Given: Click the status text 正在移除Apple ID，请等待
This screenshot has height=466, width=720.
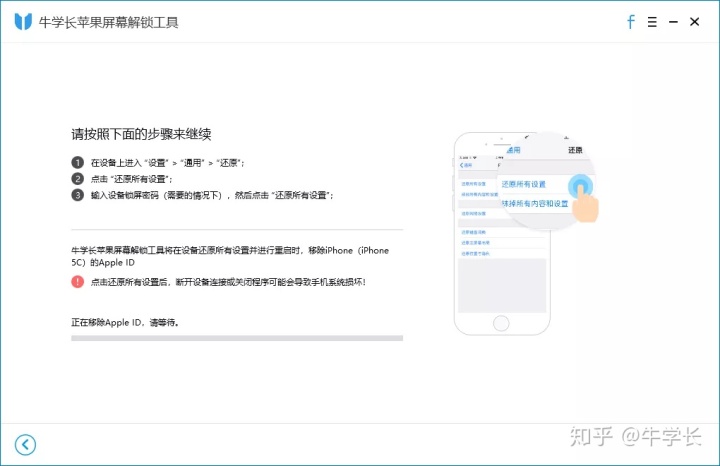Looking at the screenshot, I should tap(125, 322).
